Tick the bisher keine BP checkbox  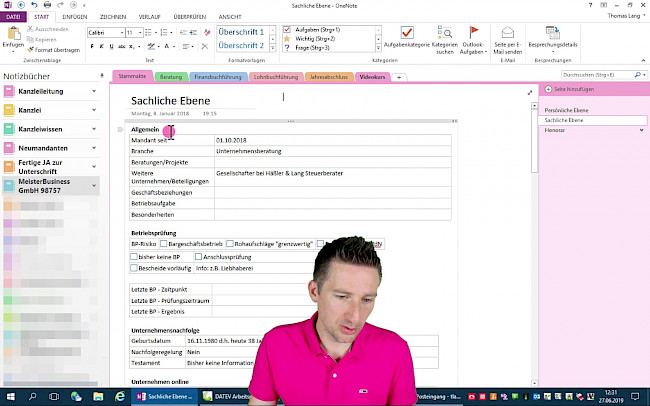(x=135, y=256)
